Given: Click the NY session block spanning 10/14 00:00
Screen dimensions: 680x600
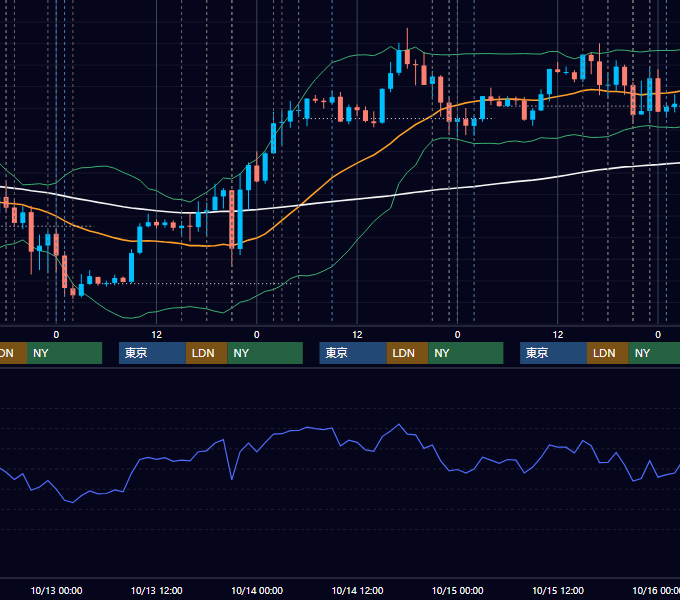Looking at the screenshot, I should pos(265,353).
